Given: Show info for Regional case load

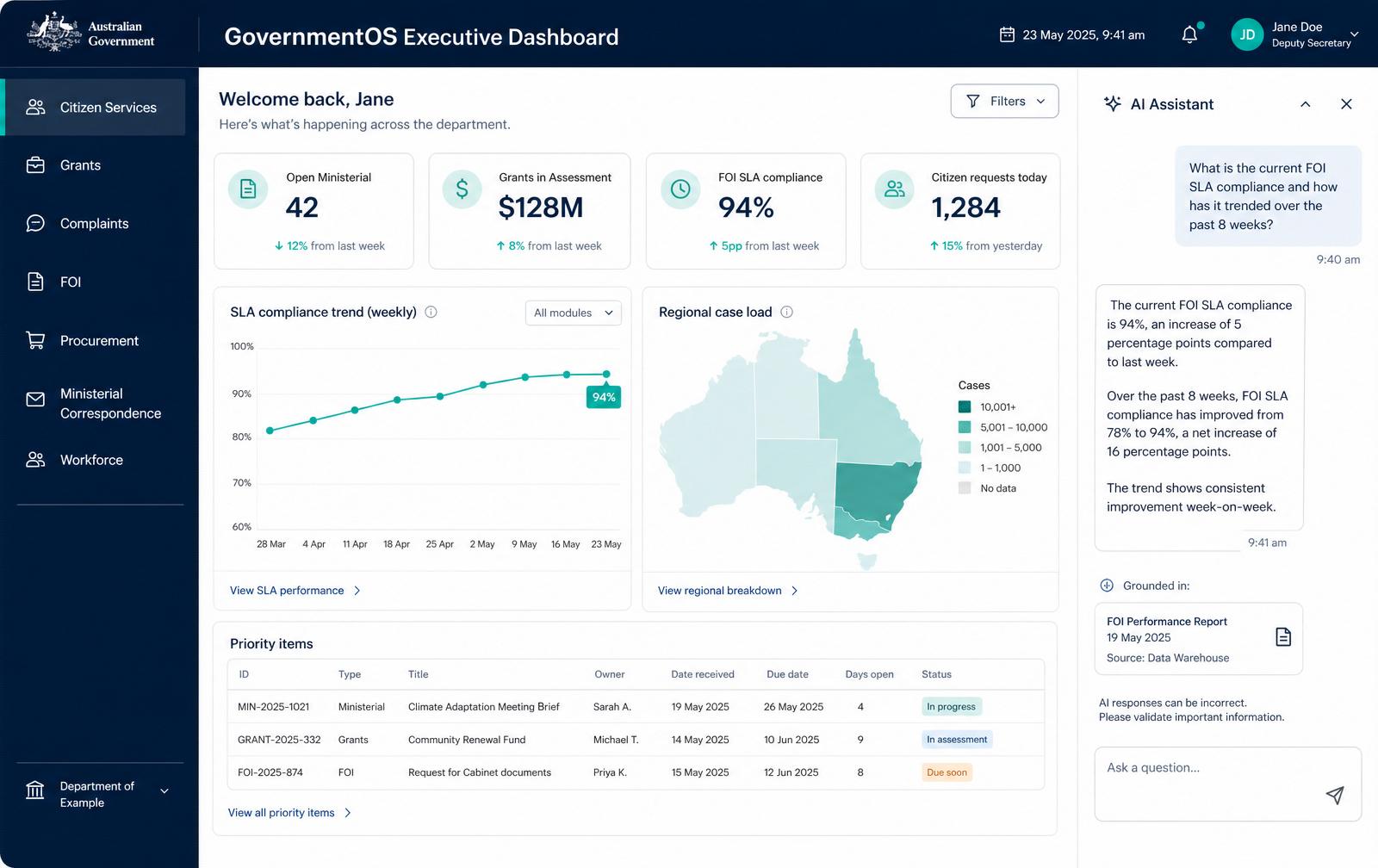Looking at the screenshot, I should coord(786,312).
